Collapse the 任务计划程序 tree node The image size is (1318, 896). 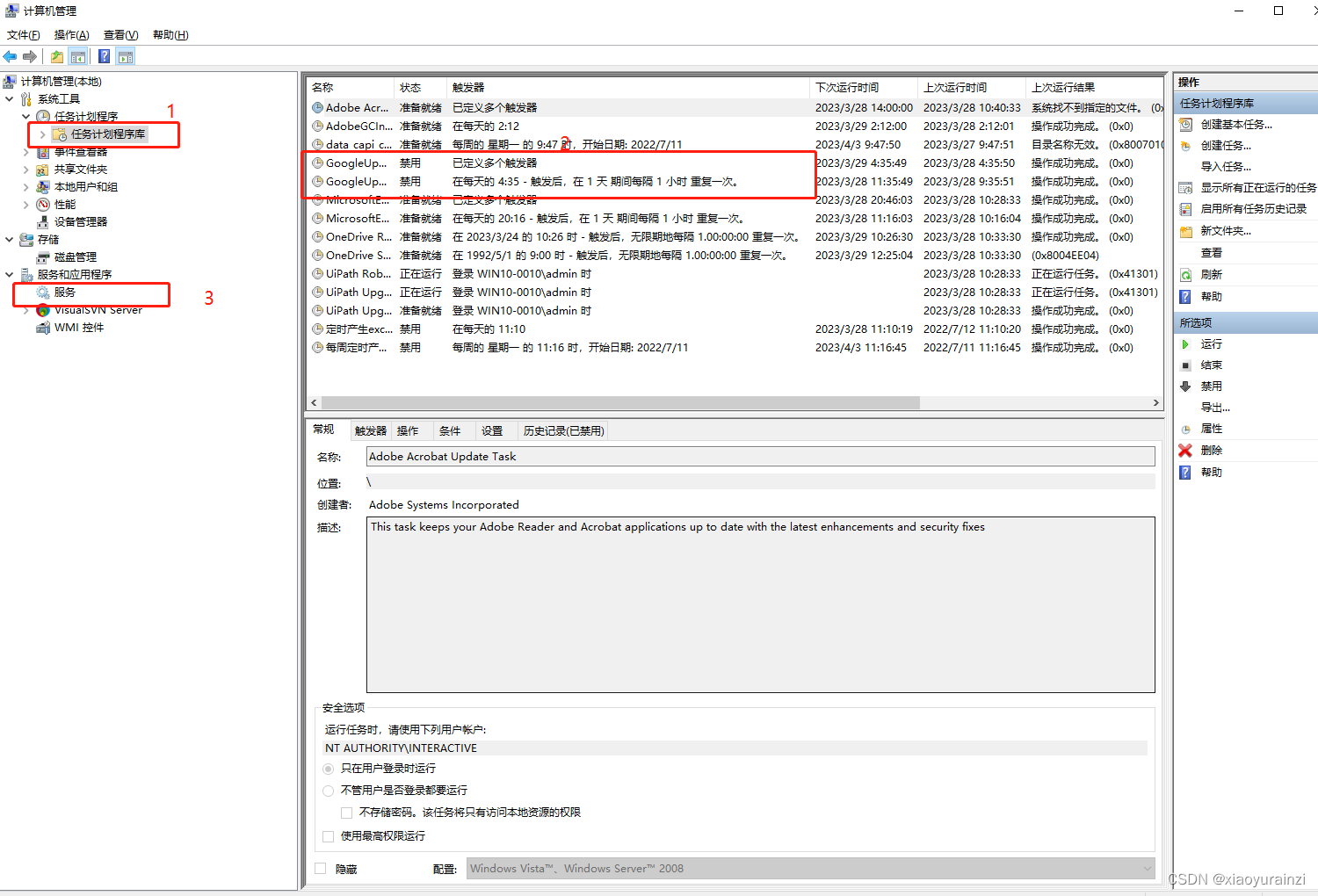pos(26,117)
